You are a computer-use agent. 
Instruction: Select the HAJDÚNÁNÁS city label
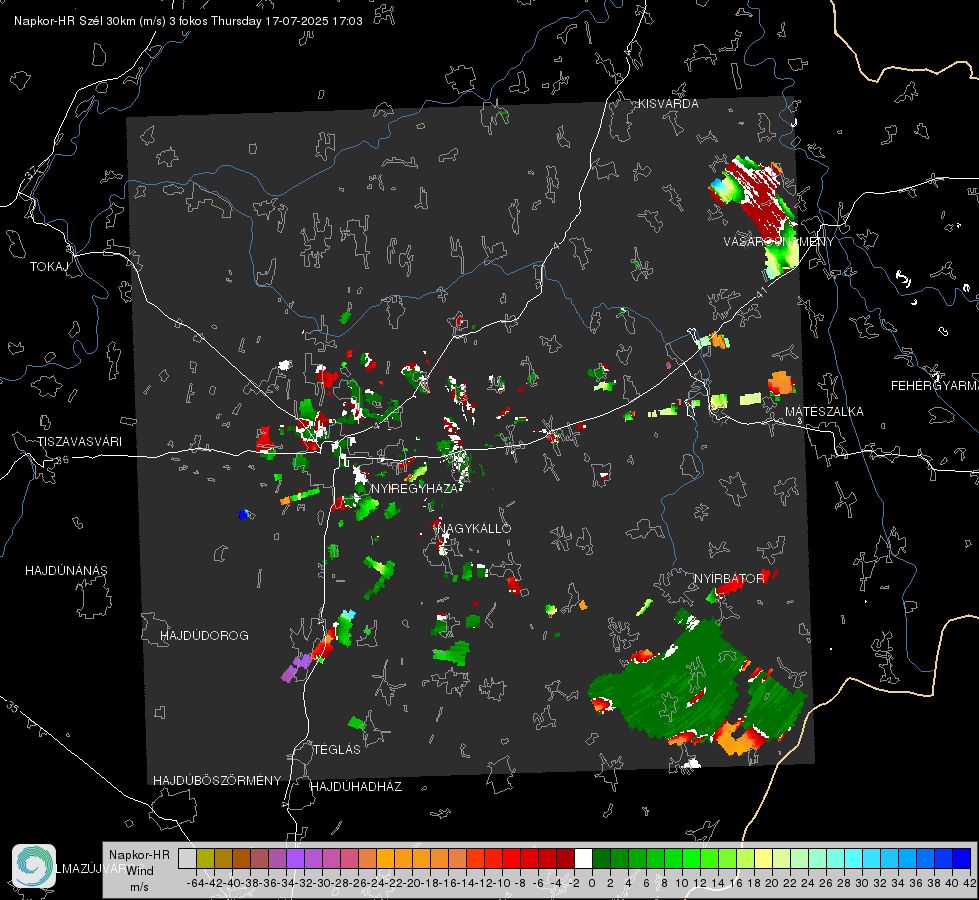66,571
